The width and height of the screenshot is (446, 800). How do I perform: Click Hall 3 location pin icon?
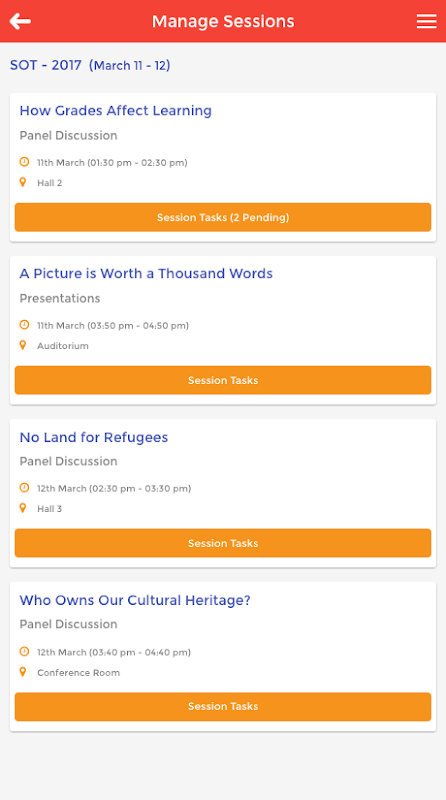(23, 508)
